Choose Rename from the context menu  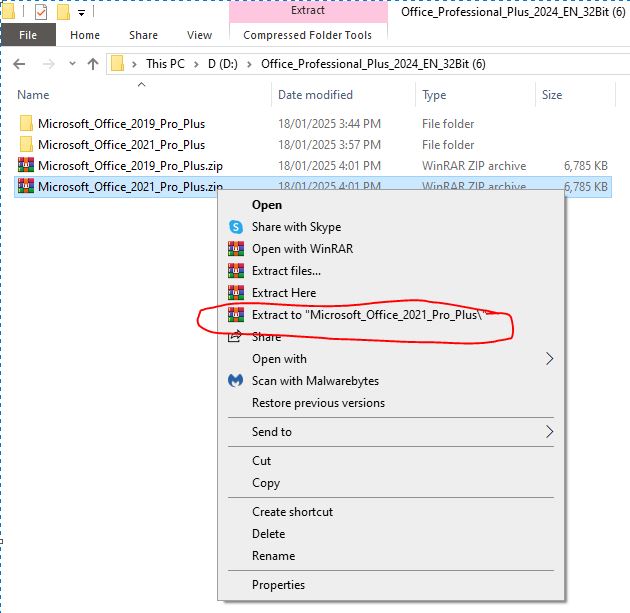273,556
